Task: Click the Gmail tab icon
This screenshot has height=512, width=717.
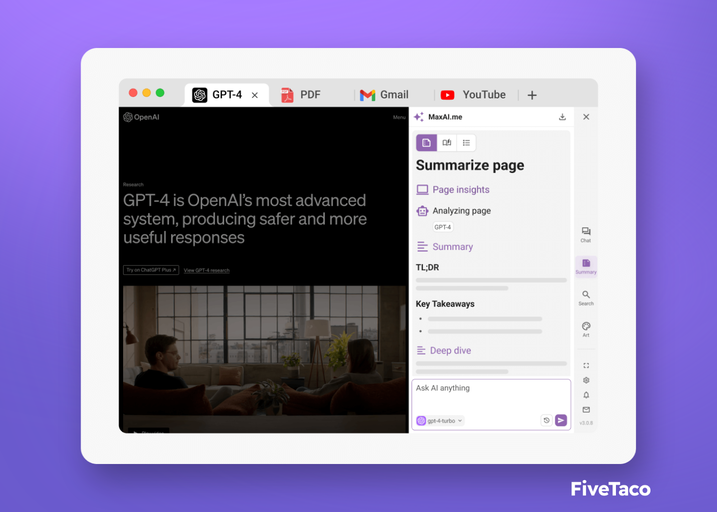Action: coord(367,95)
